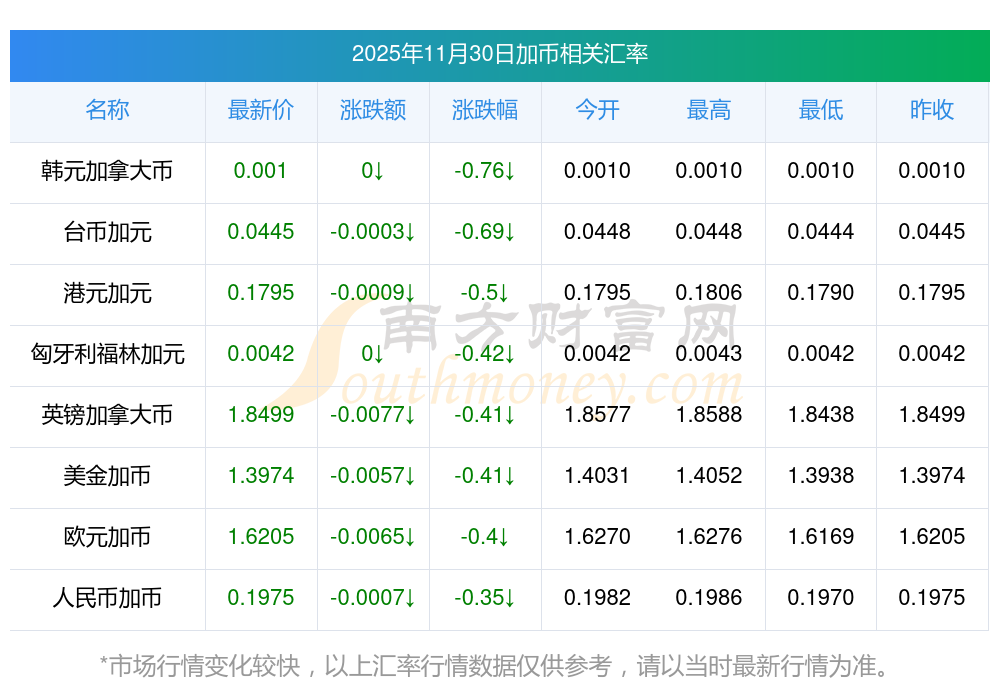1000x697 pixels.
Task: Click the 英镑加拿大币 currency name
Action: click(107, 415)
